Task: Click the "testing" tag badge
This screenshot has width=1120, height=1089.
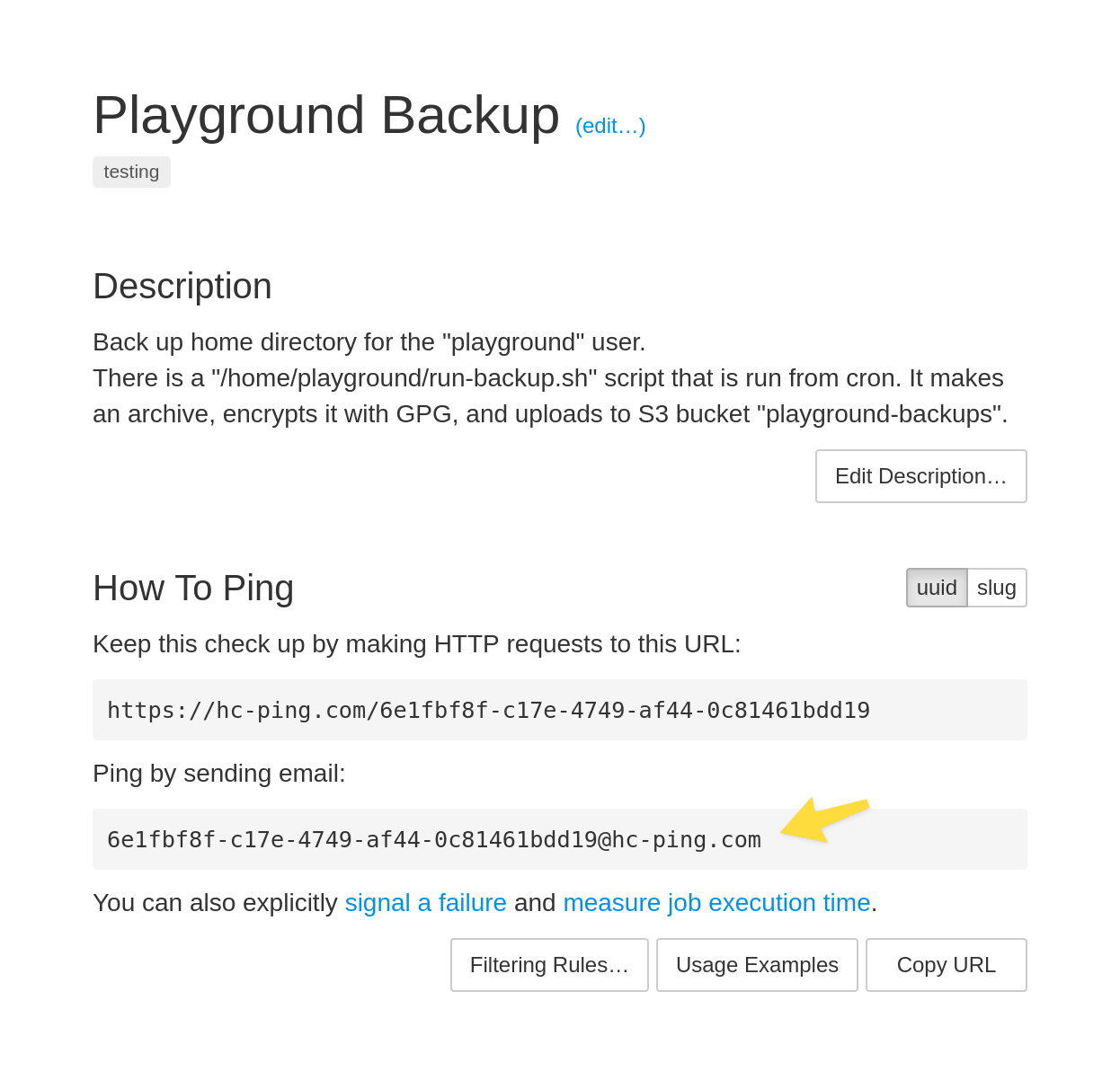Action: [131, 172]
